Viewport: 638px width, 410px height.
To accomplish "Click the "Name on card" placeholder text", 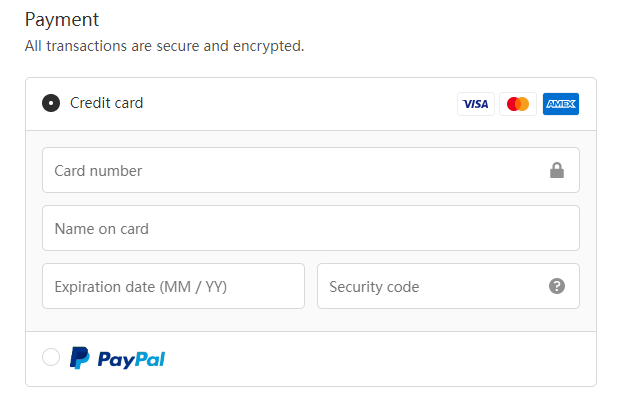I will tap(101, 229).
